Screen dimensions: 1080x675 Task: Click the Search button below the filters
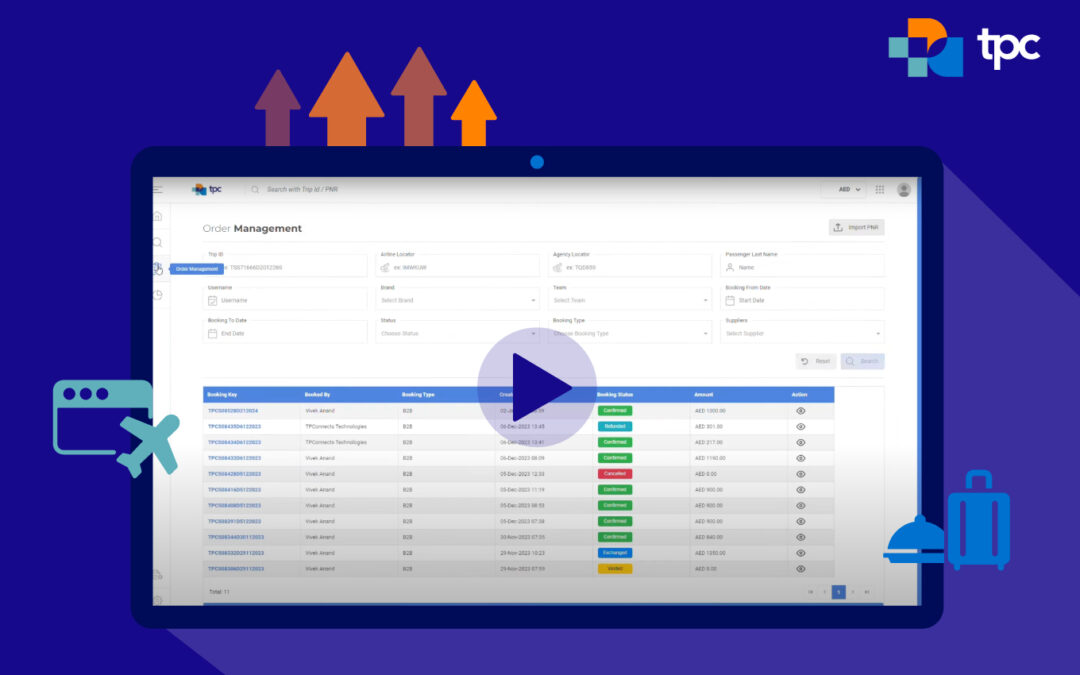[862, 361]
